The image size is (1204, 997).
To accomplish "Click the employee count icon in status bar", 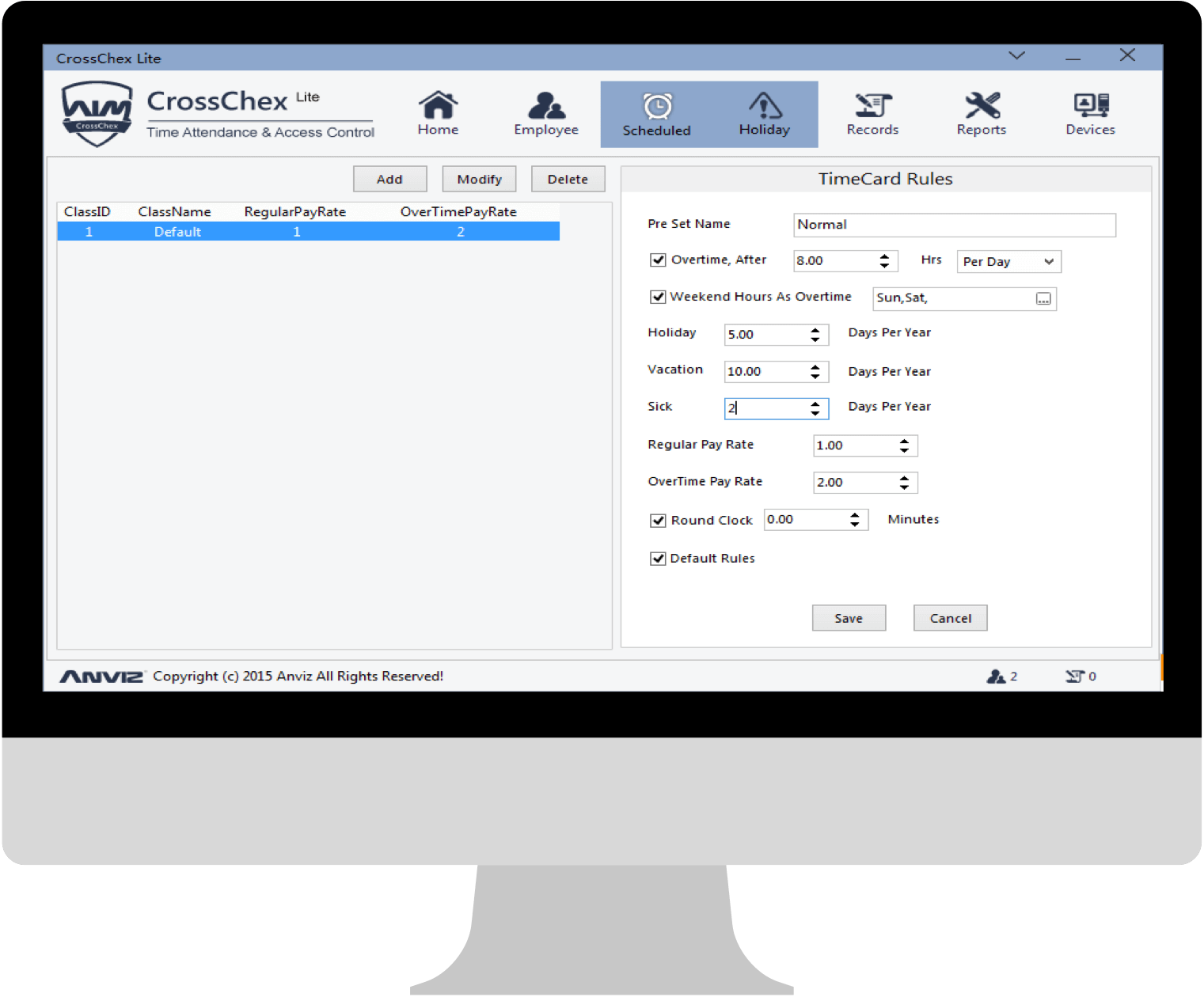I will pyautogui.click(x=996, y=676).
